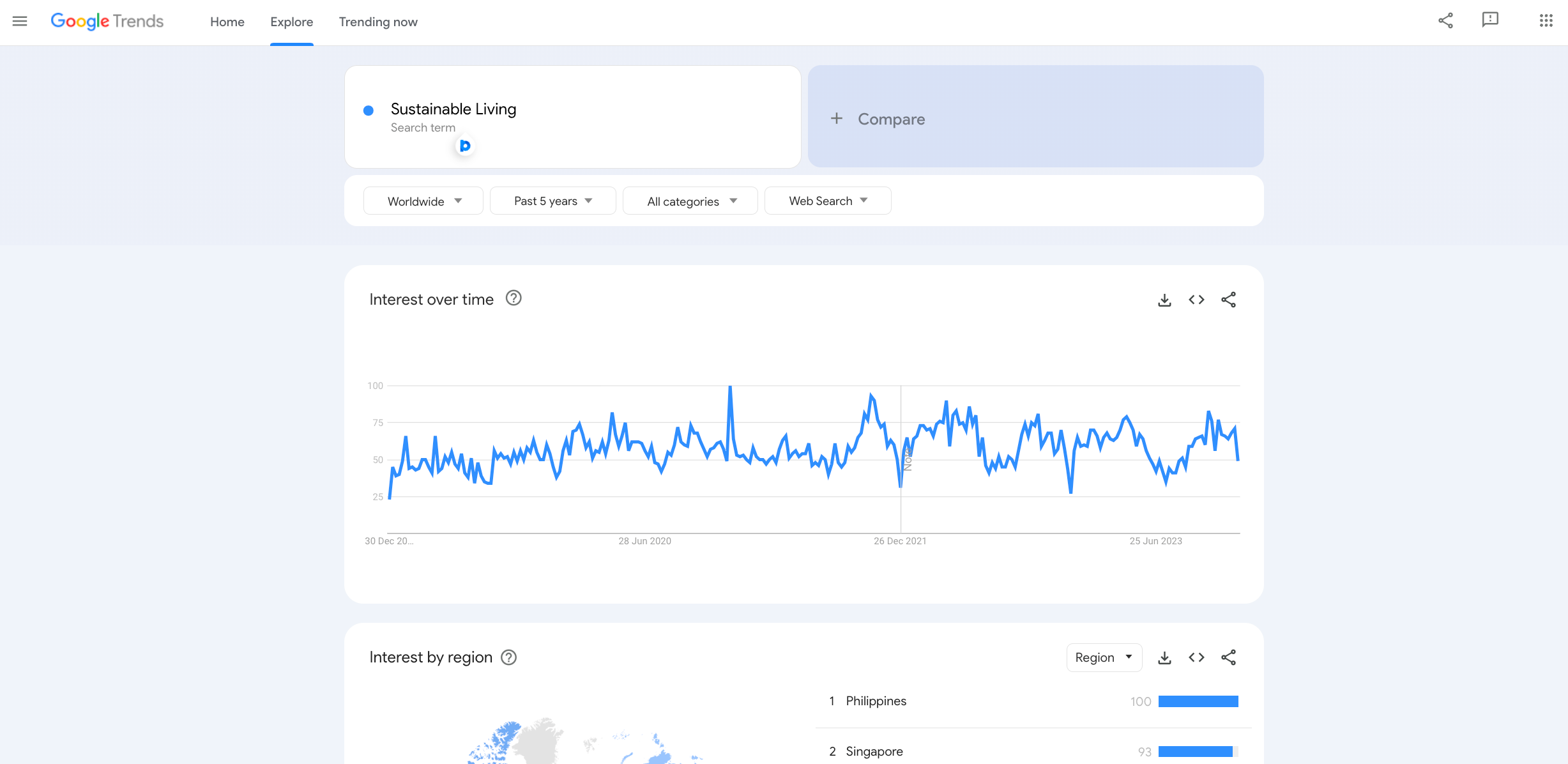This screenshot has width=1568, height=764.
Task: Open the Google apps grid
Action: (1546, 21)
